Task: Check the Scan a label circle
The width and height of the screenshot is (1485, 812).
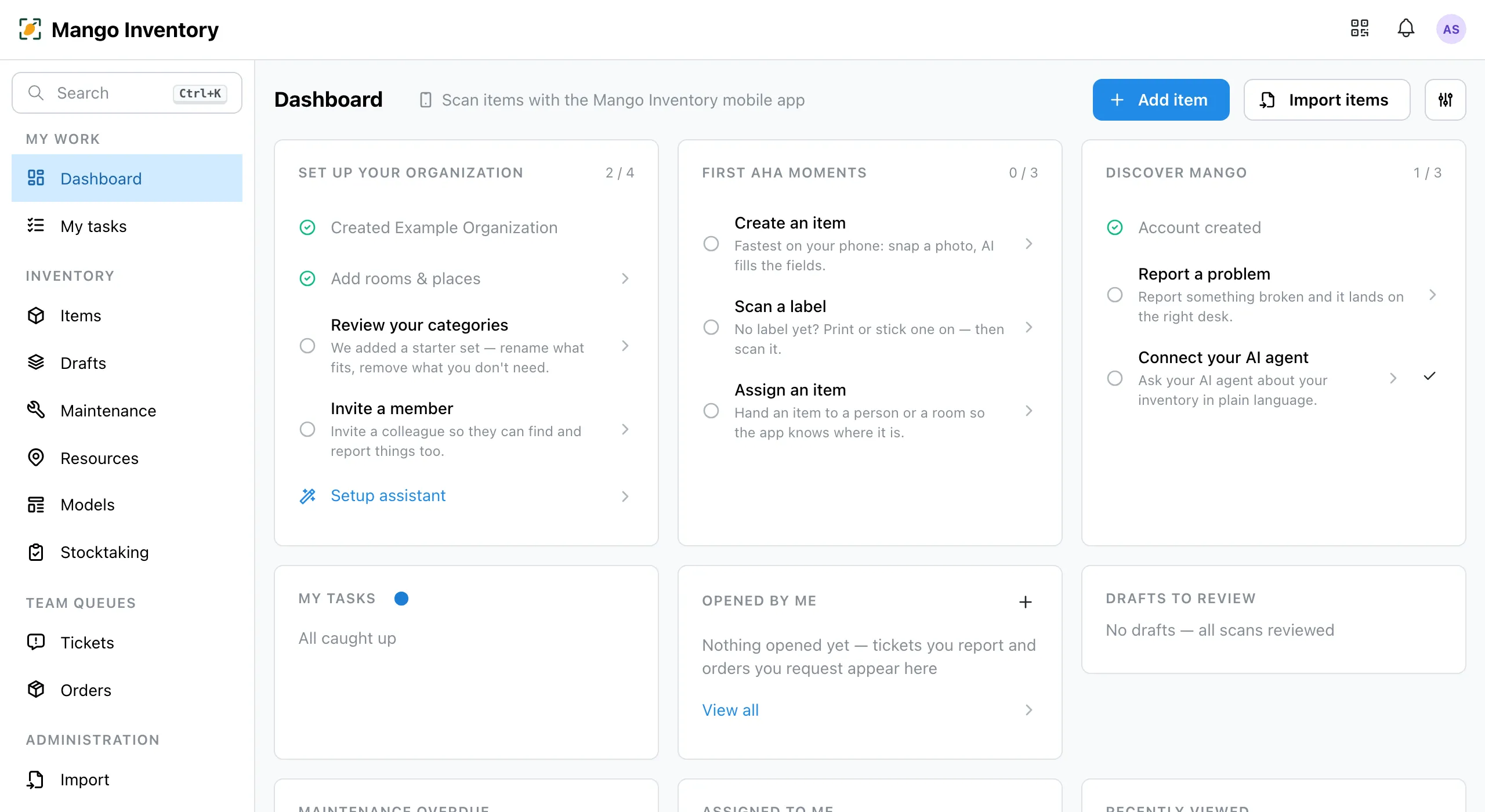Action: click(x=711, y=327)
